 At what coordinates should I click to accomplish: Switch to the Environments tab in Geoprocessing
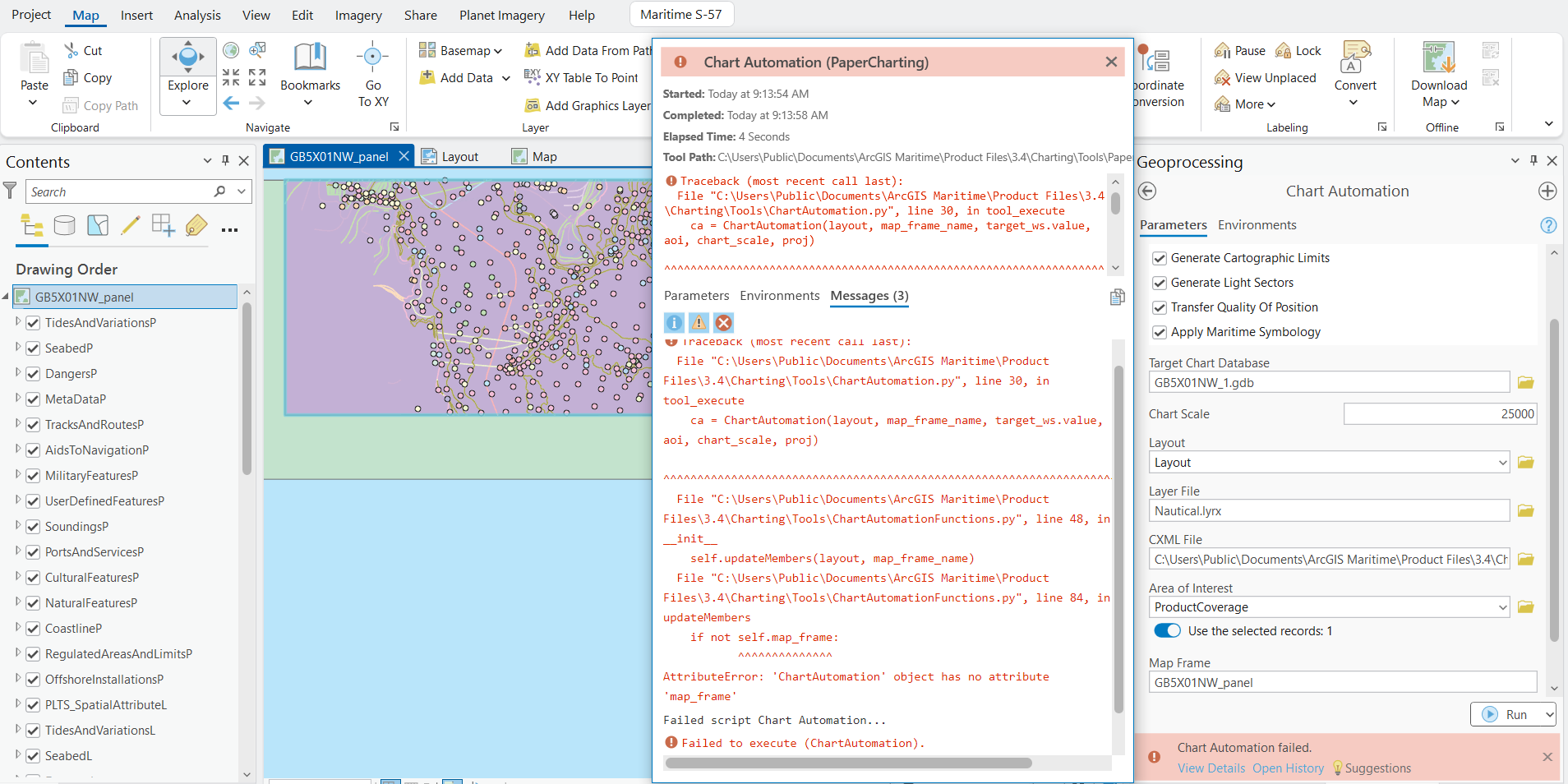click(x=1257, y=224)
